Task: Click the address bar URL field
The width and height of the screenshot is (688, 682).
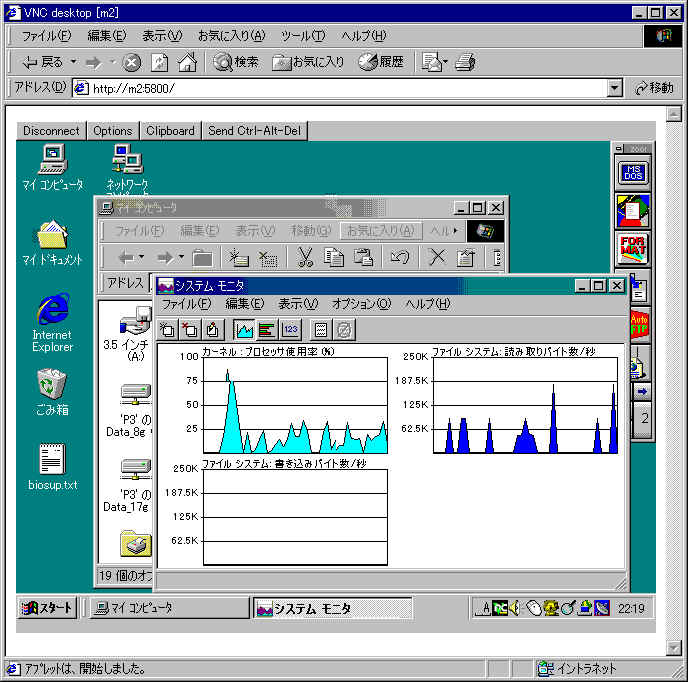Action: click(x=341, y=89)
